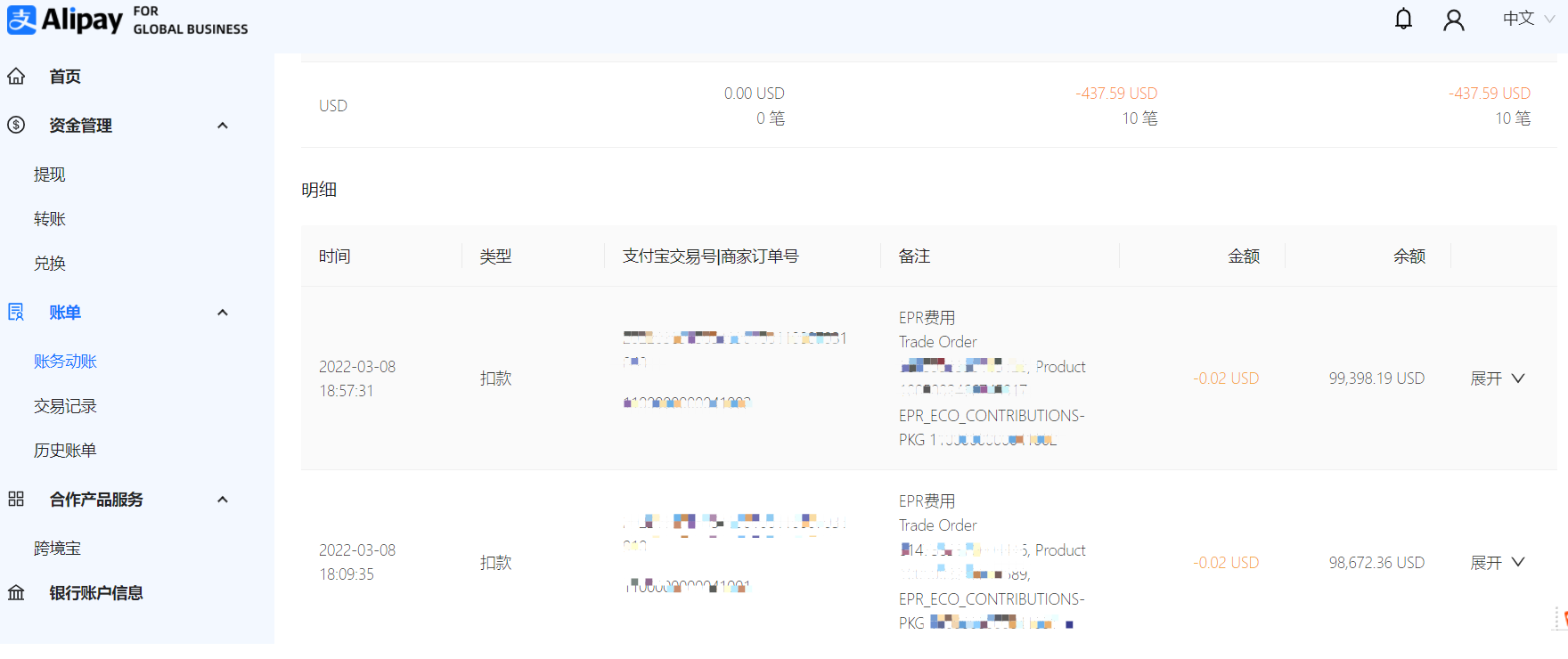Open 跨境宝 submenu item

(57, 549)
